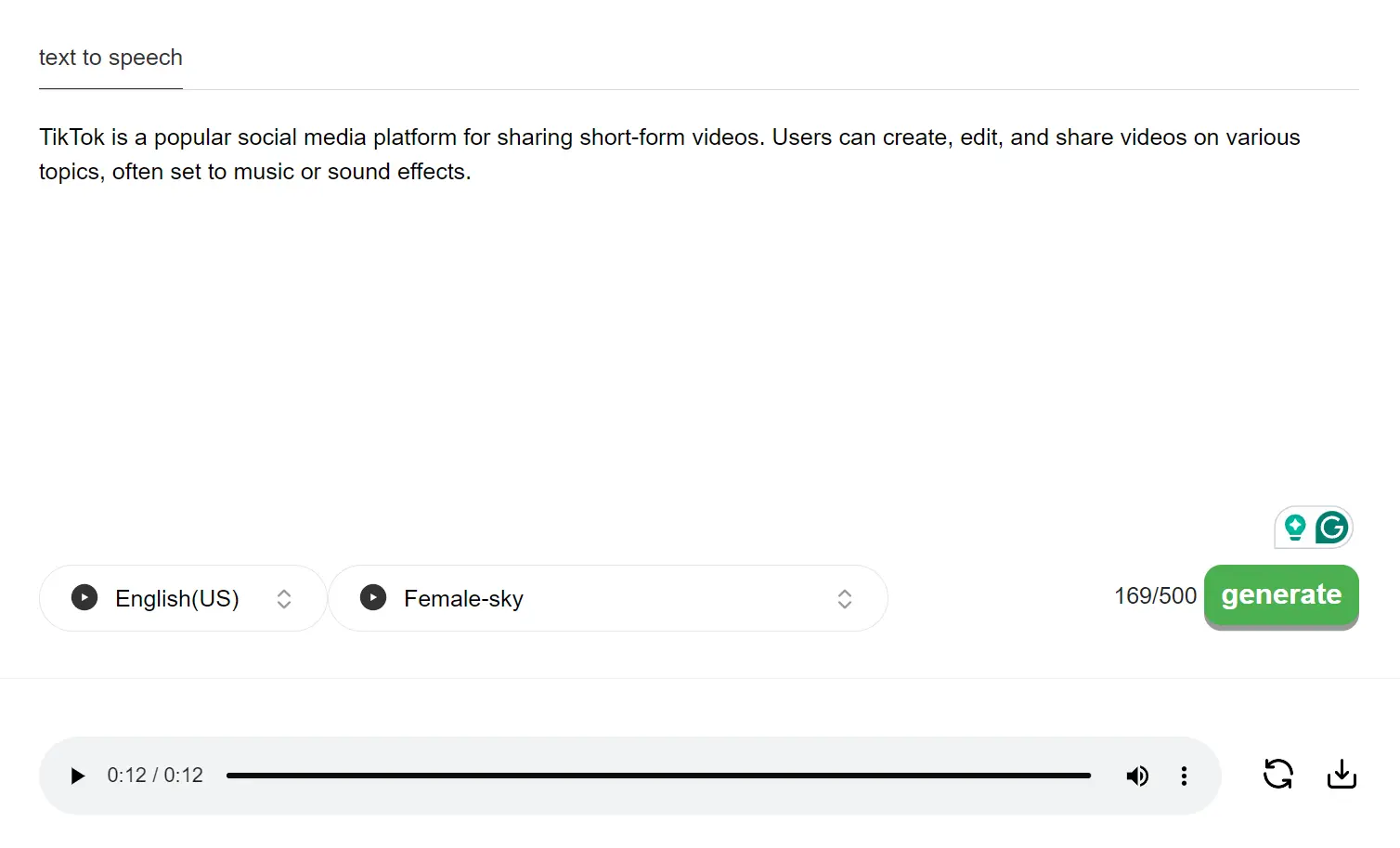Image resolution: width=1400 pixels, height=848 pixels.
Task: Play the generated audio clip
Action: click(x=78, y=776)
